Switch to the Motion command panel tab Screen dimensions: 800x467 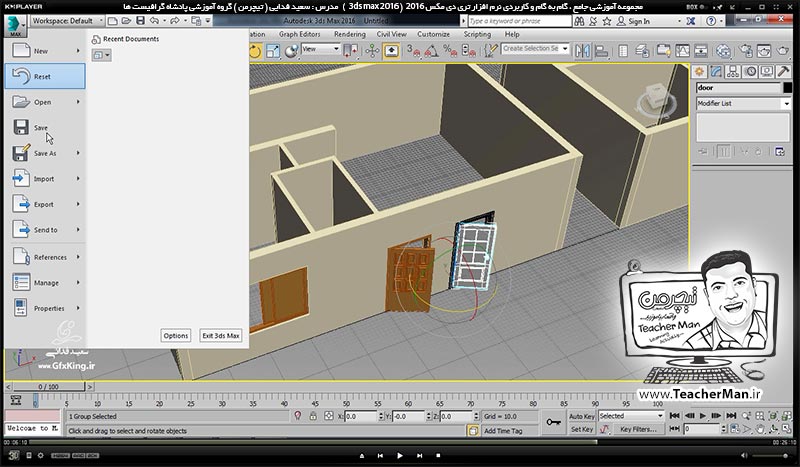coord(750,71)
